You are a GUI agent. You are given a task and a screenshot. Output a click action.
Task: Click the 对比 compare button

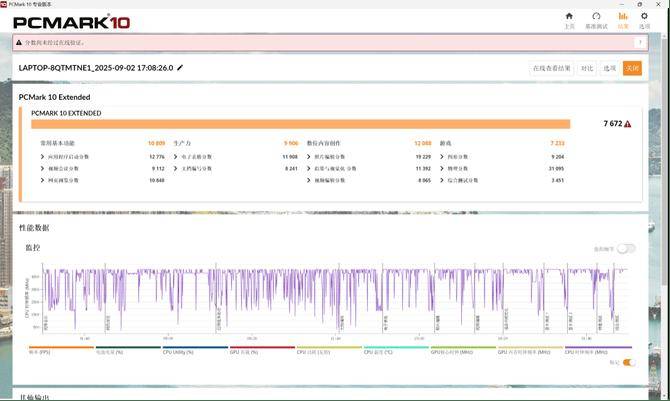(587, 68)
